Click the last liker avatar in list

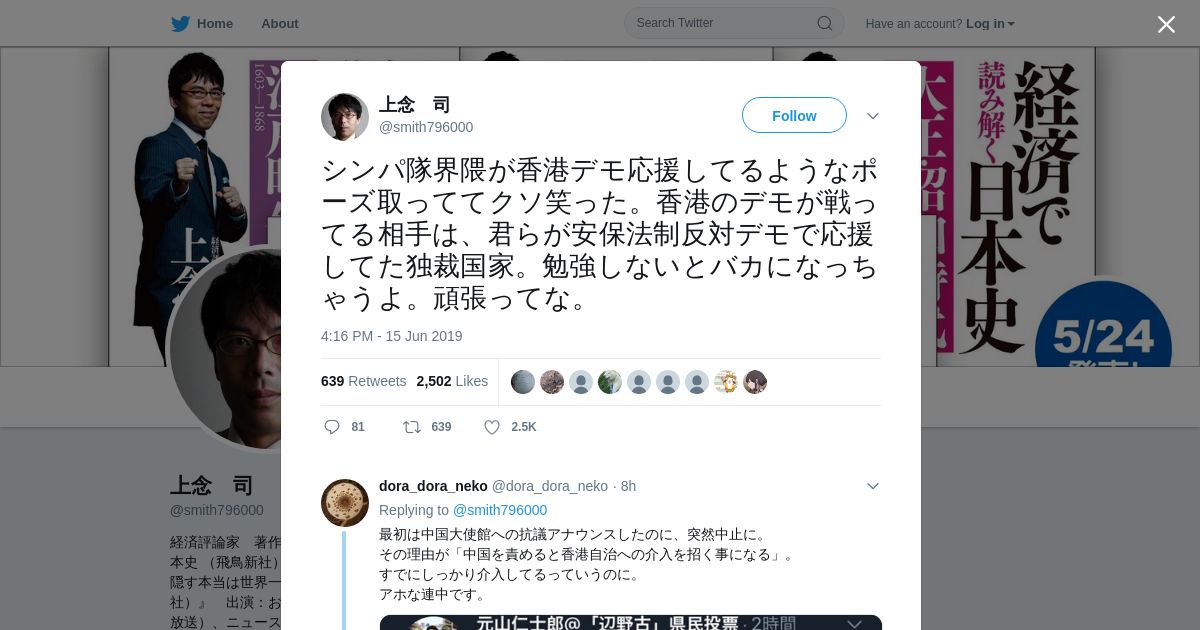(755, 382)
